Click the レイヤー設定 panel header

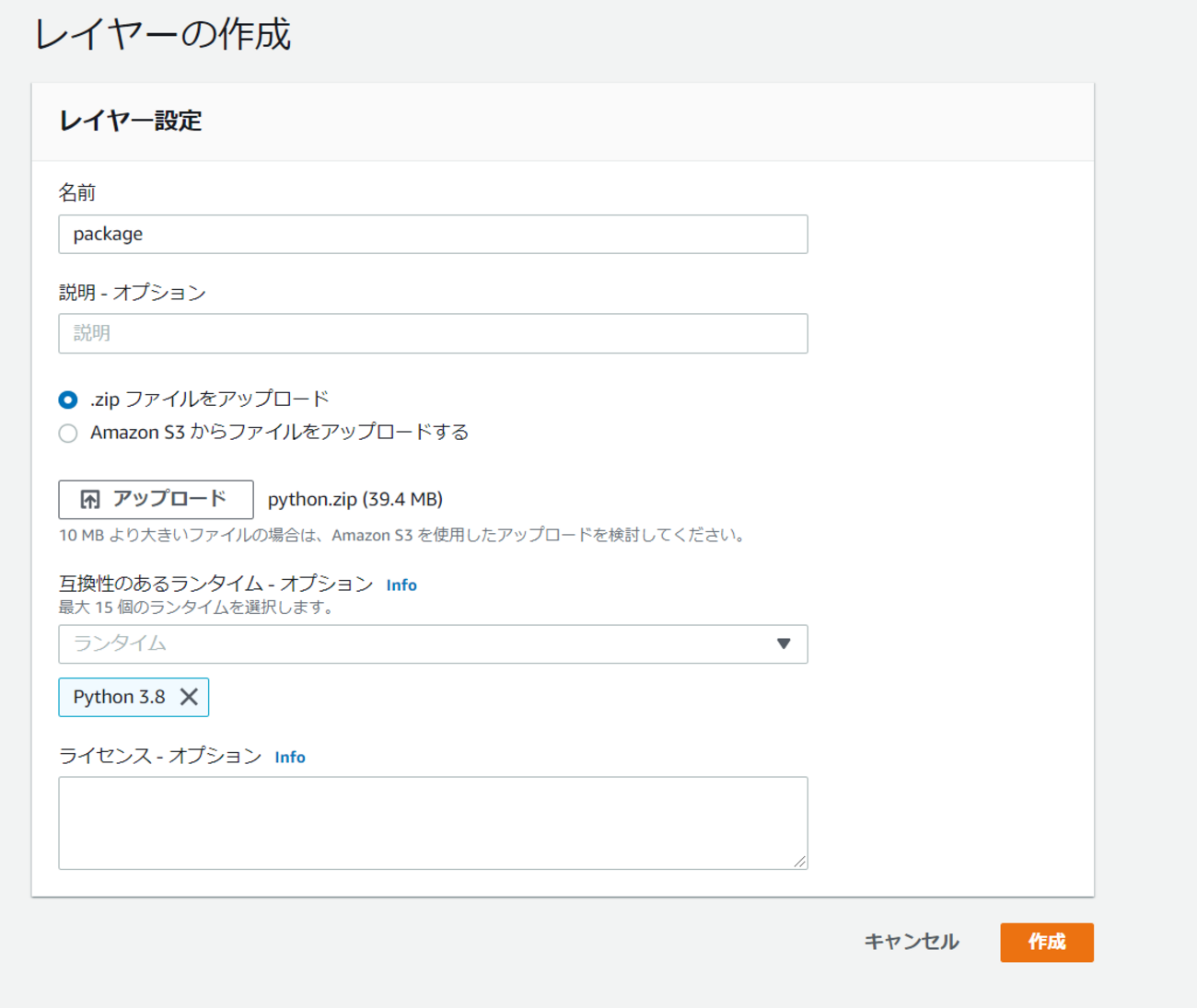131,121
